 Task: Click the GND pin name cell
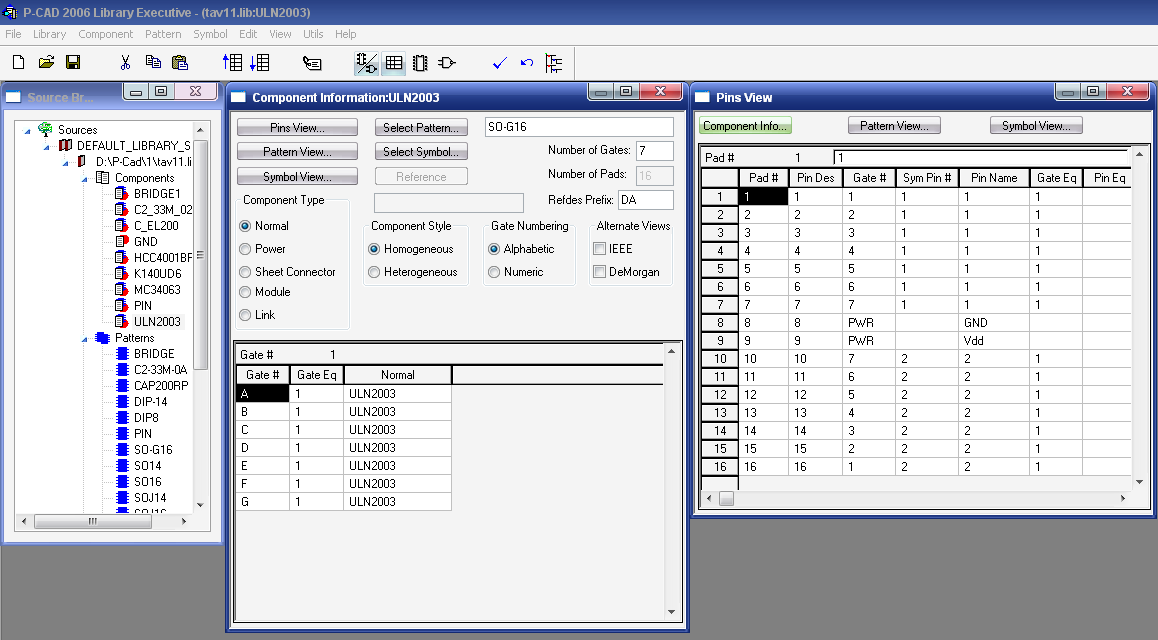click(x=993, y=323)
